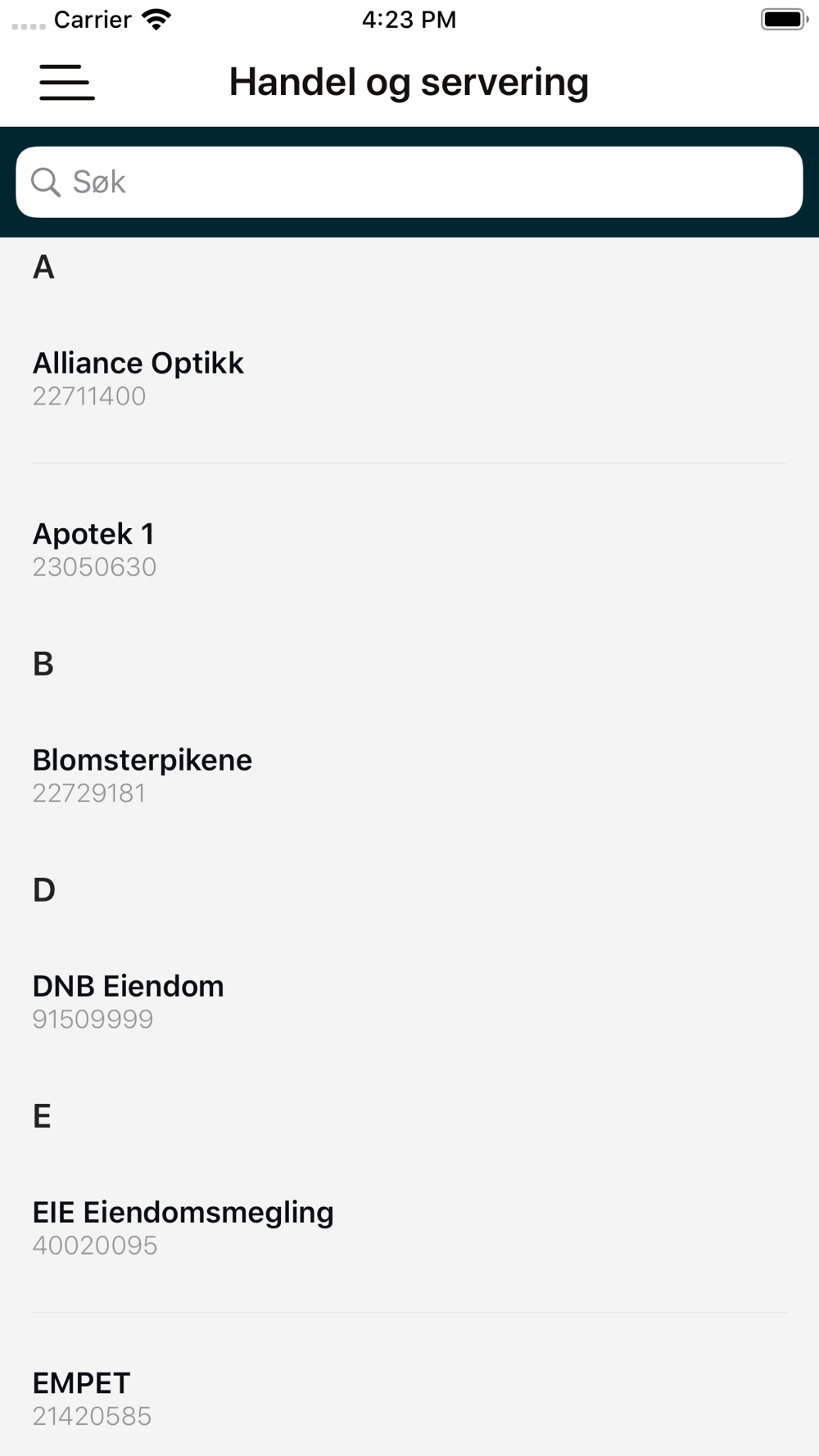Tap the section header letter B
The height and width of the screenshot is (1456, 819).
[x=43, y=663]
